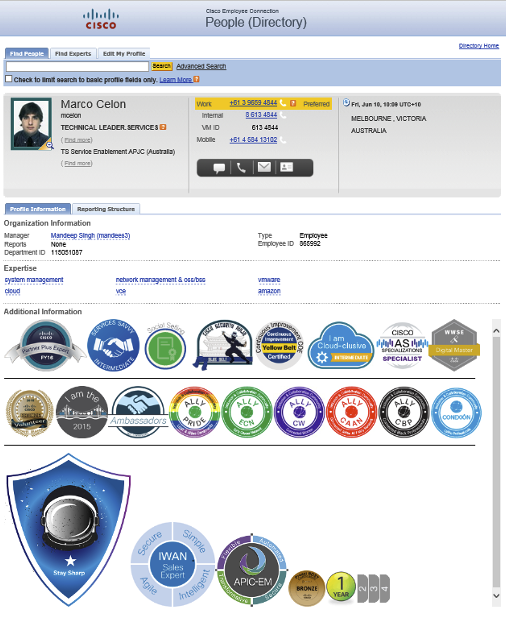Click Find more under the job title

pyautogui.click(x=77, y=140)
